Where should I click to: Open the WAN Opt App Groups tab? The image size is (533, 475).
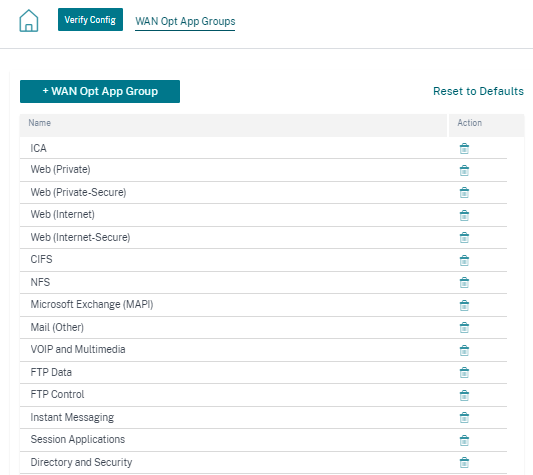click(185, 21)
